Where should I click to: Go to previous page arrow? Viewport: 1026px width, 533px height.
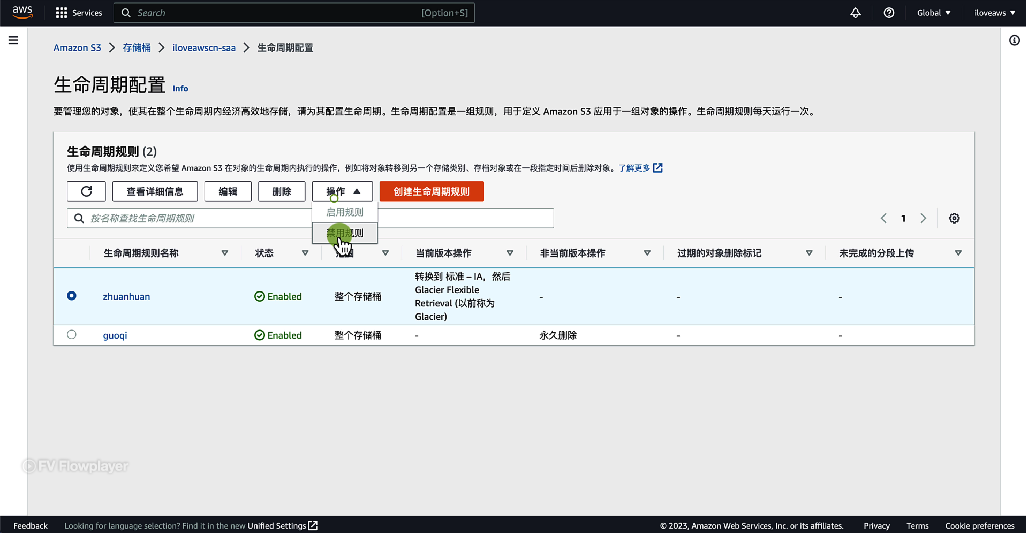[883, 218]
